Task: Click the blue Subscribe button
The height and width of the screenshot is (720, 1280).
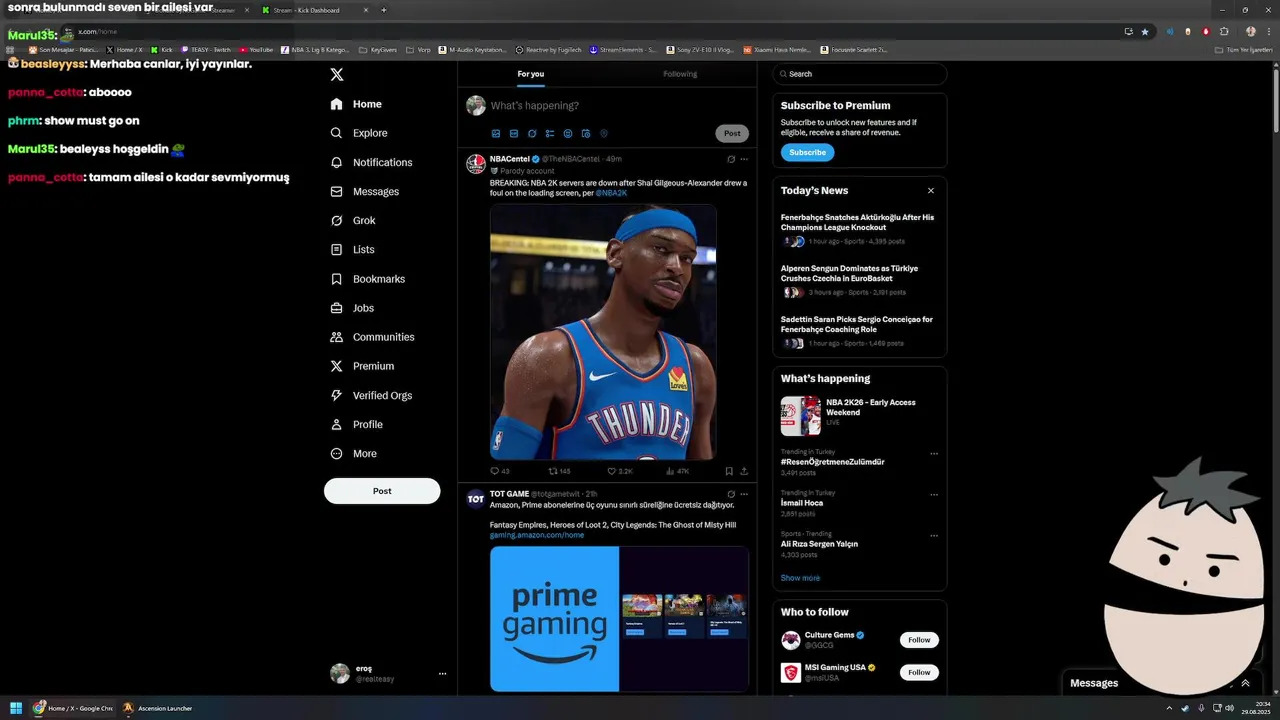Action: coord(807,153)
